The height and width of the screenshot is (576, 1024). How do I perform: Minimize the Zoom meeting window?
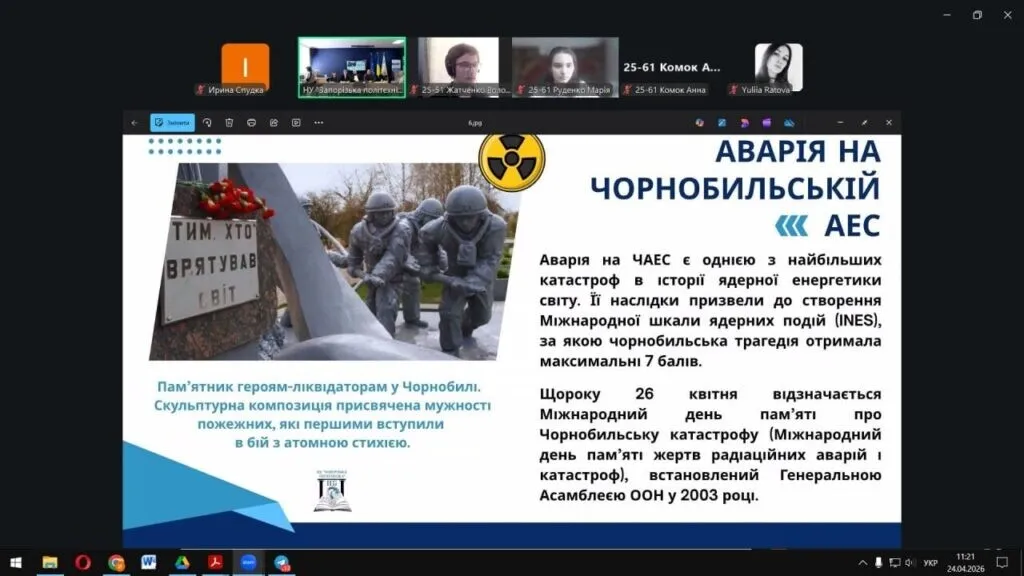[947, 15]
